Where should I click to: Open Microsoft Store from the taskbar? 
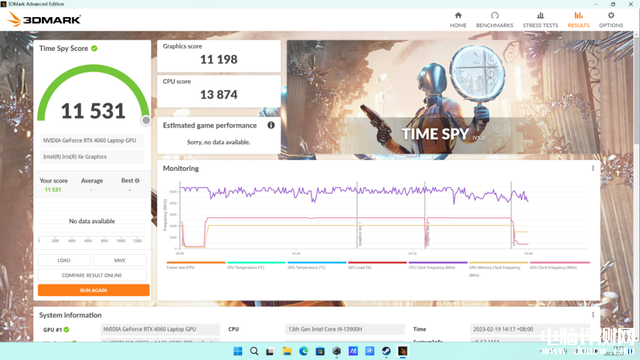click(x=320, y=351)
